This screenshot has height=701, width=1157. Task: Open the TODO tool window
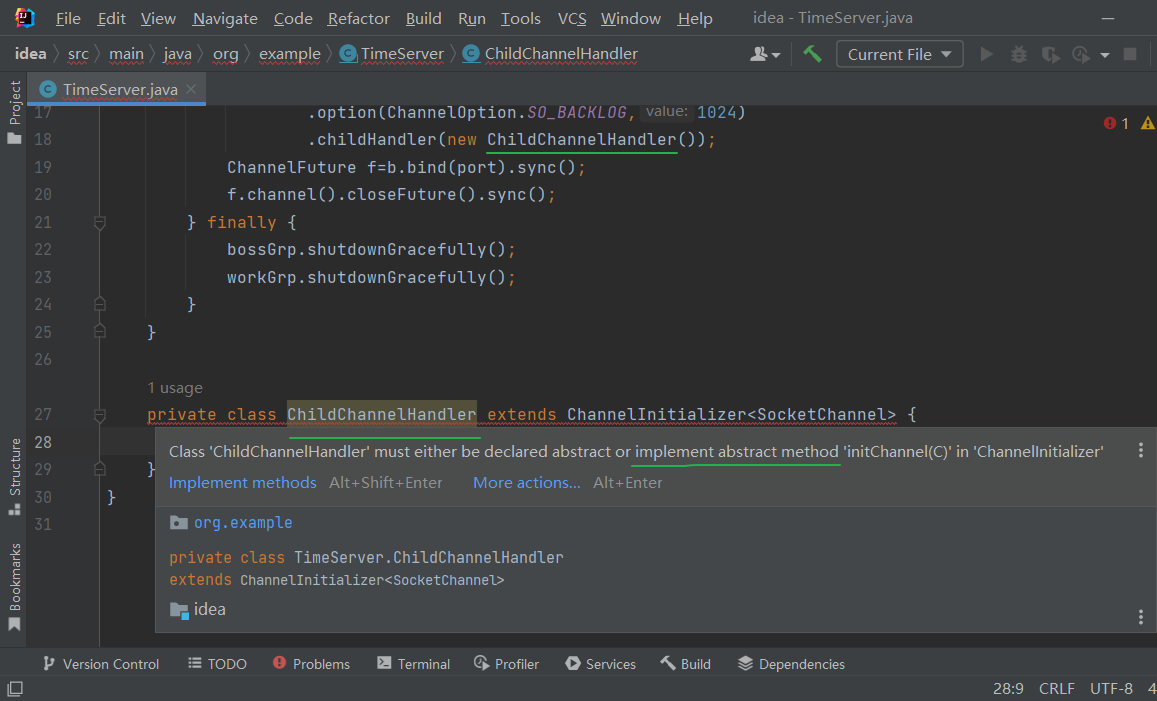coord(218,664)
